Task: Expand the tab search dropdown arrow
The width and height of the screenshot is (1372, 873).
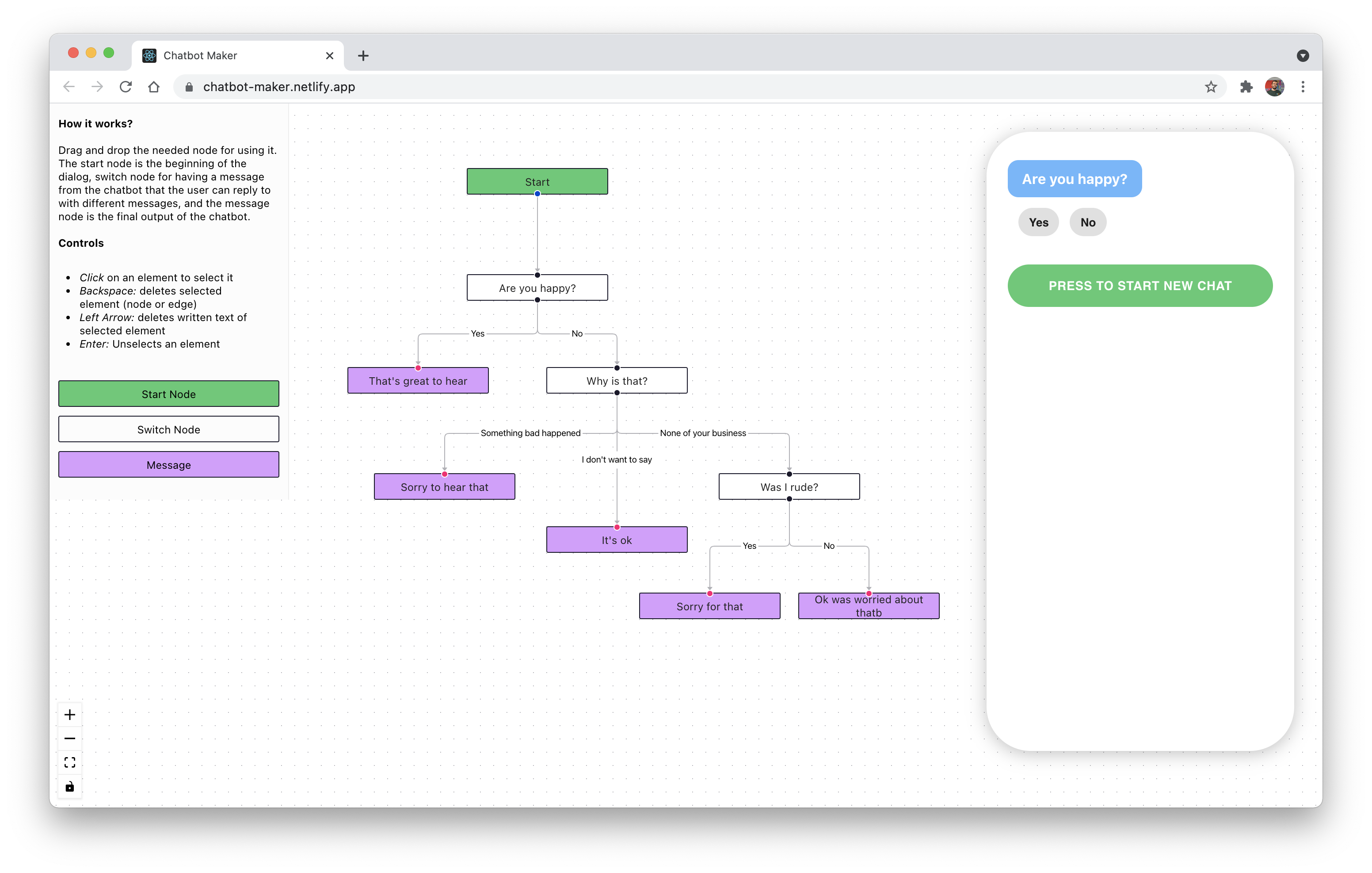Action: (1303, 55)
